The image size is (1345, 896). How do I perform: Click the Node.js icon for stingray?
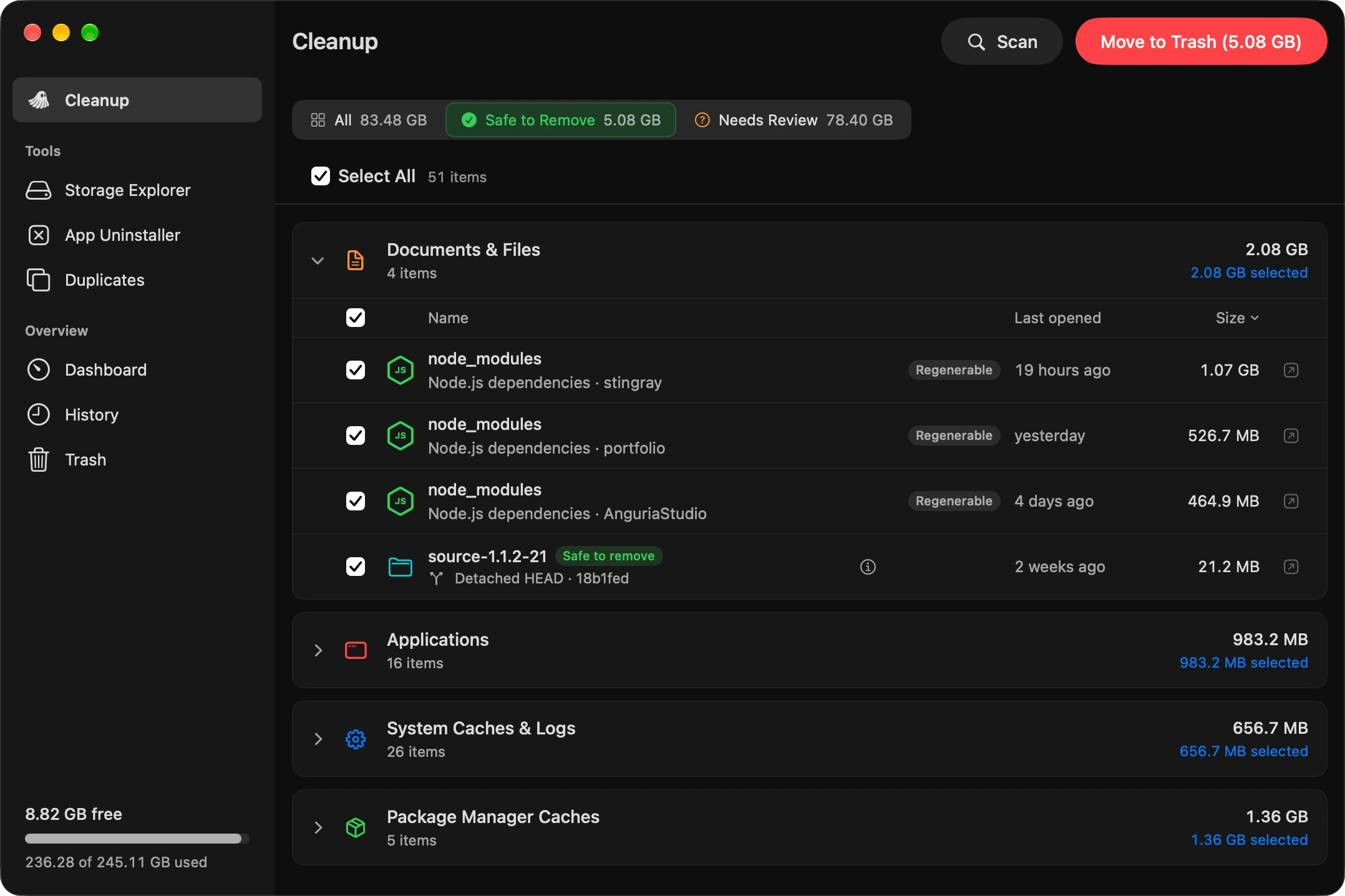(400, 370)
